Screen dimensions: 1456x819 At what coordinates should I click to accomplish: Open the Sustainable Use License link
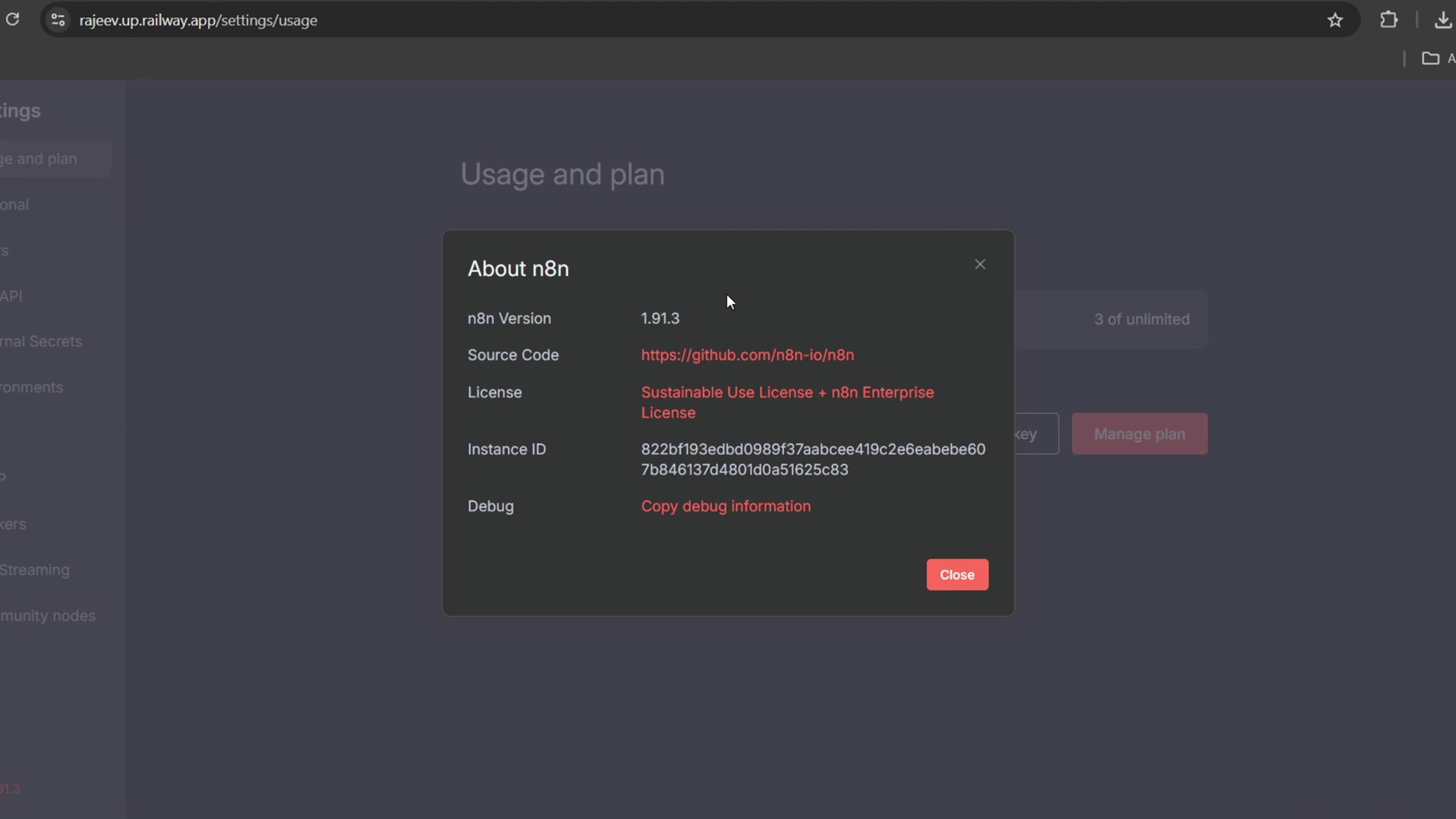[787, 402]
